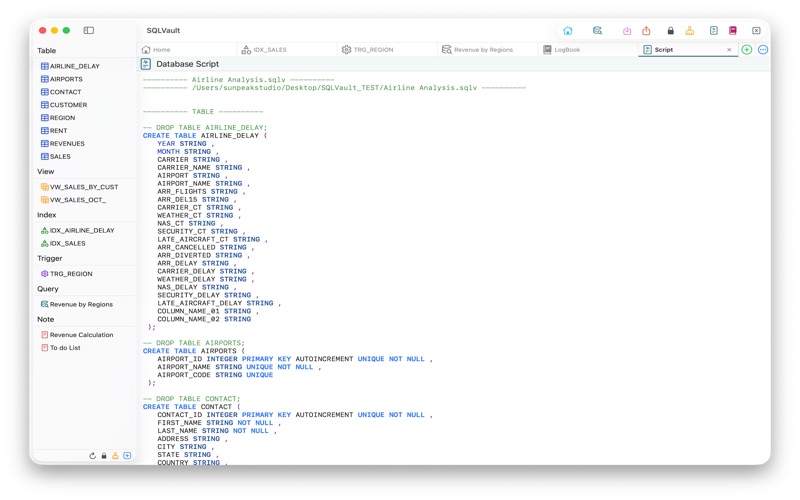Click the CREATE TABLE AIRLINE_DELAY line
Viewport: 800px width, 500px height.
pyautogui.click(x=205, y=136)
